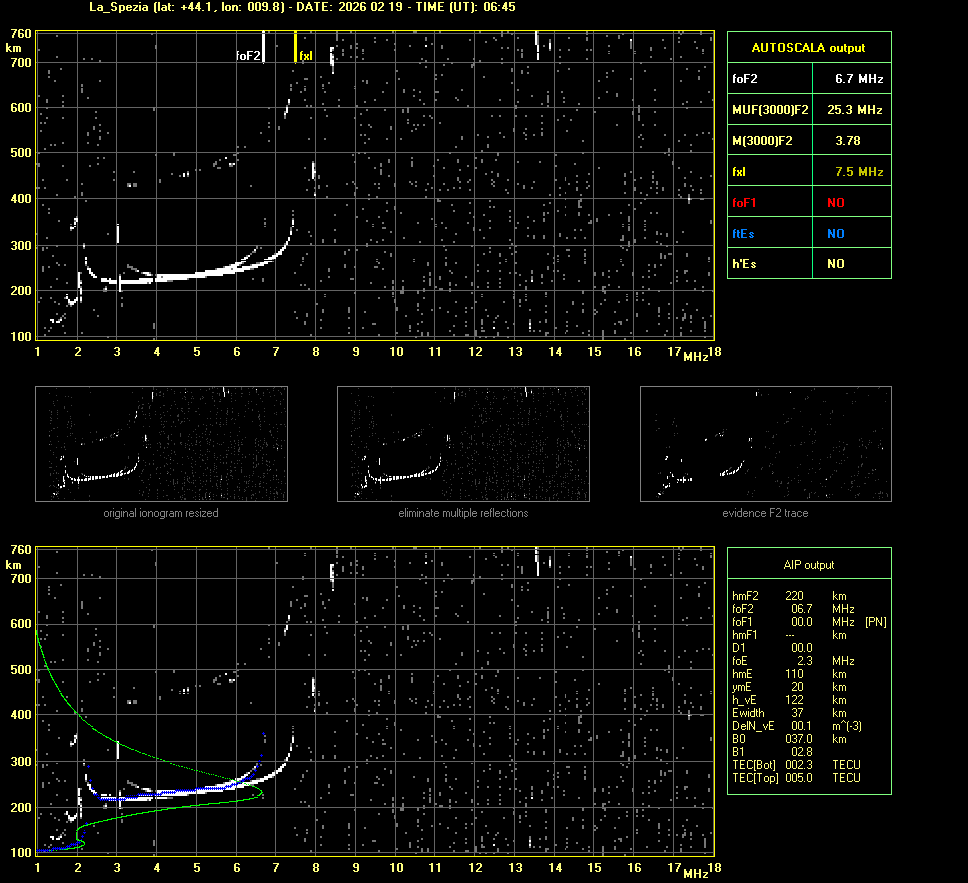Click the AIP output header
The image size is (968, 883).
coord(808,565)
